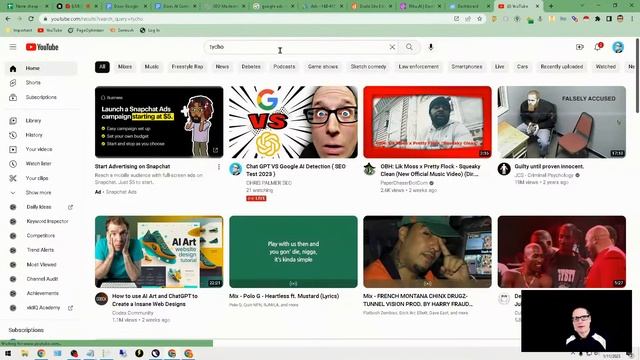Select the Smartphones filter chip
The height and width of the screenshot is (360, 640).
pyautogui.click(x=467, y=67)
